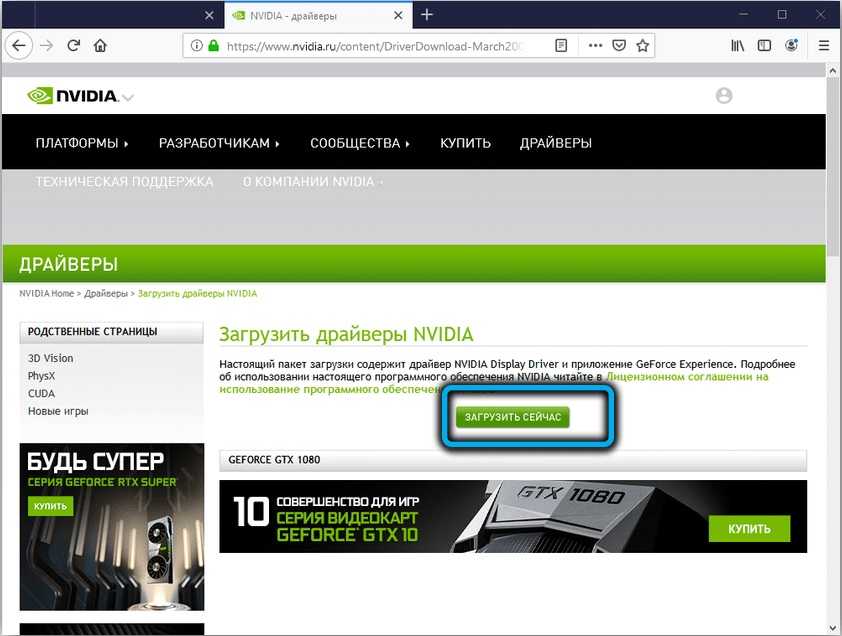Open the Firefox home page icon

click(100, 46)
